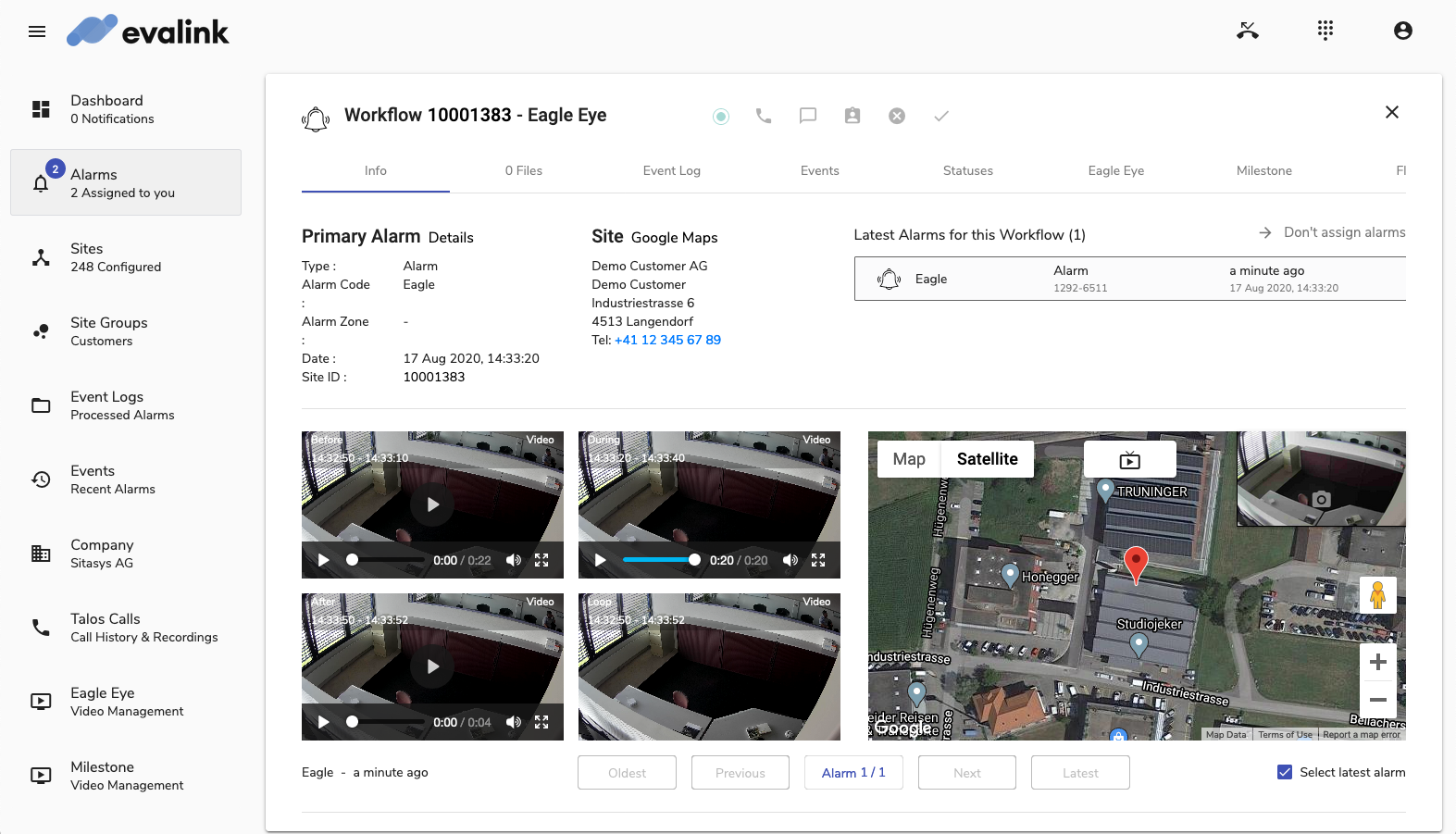Open Talos Calls history
This screenshot has height=834, width=1456.
[126, 627]
